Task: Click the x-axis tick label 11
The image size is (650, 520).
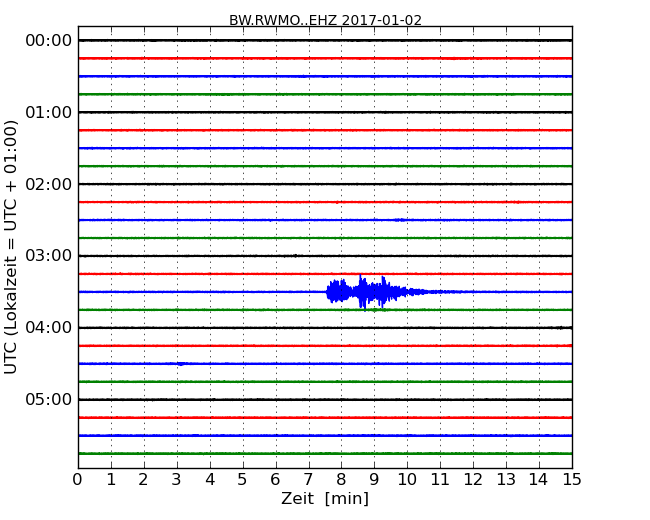Action: 440,480
